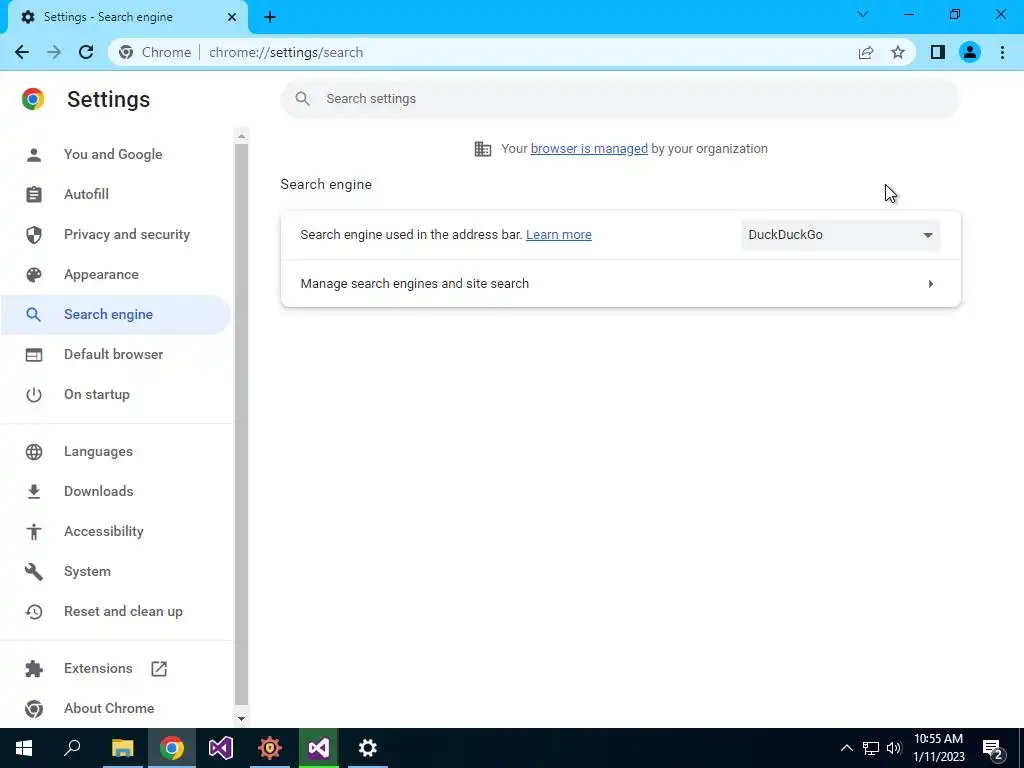Open Chrome's three-dot menu
The width and height of the screenshot is (1024, 768).
pyautogui.click(x=1002, y=52)
